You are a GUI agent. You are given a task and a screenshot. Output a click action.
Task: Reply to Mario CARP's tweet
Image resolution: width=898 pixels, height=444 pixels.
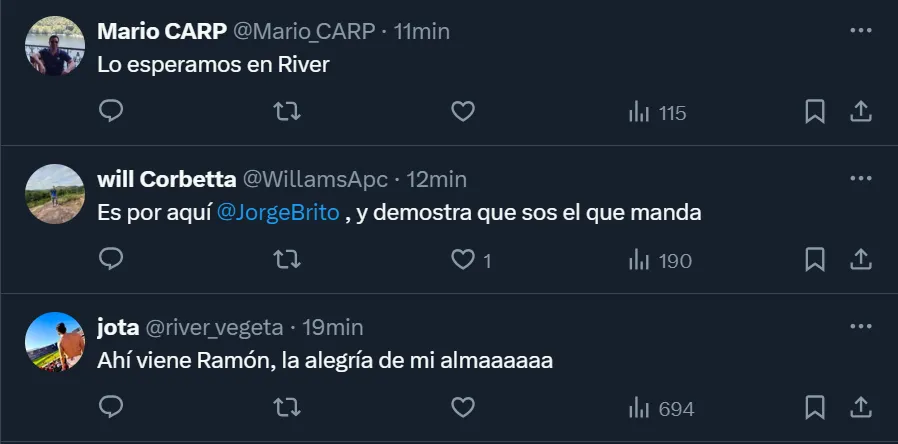click(112, 112)
